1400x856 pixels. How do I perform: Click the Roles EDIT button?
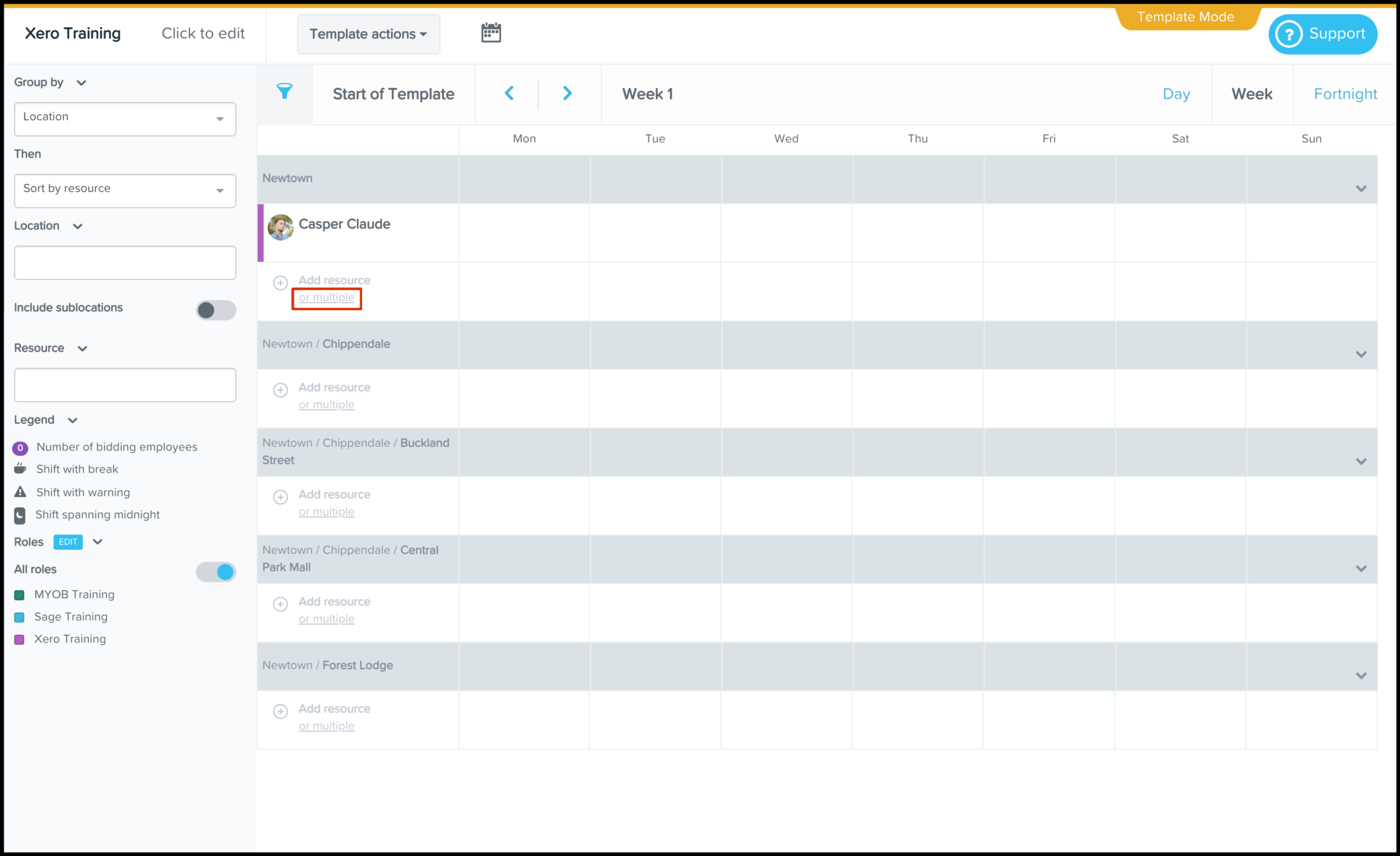coord(68,542)
